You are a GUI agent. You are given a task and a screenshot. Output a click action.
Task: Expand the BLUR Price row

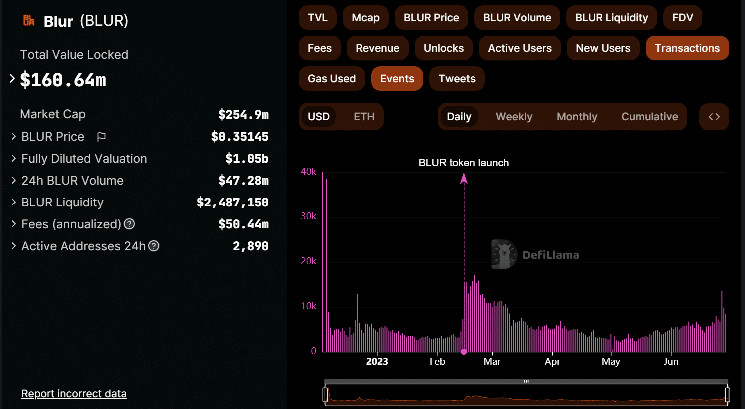pyautogui.click(x=14, y=137)
